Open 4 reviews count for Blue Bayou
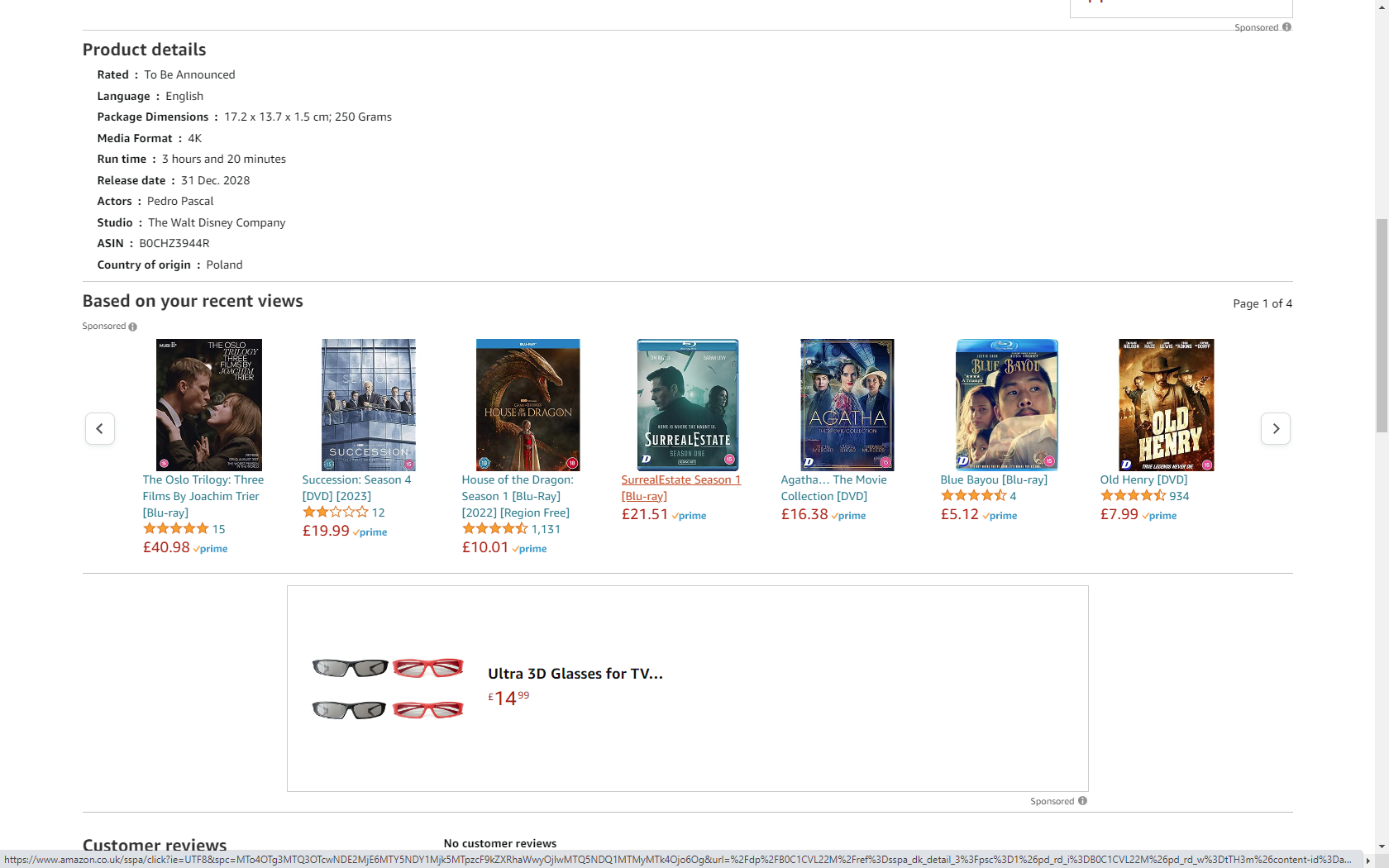This screenshot has height=868, width=1389. [1013, 496]
